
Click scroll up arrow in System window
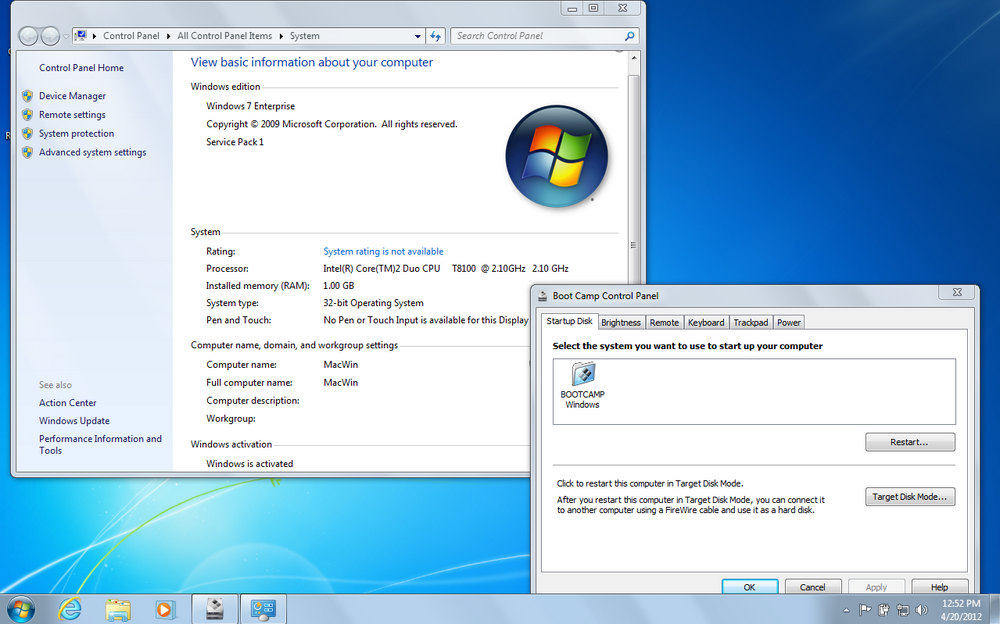coord(633,58)
